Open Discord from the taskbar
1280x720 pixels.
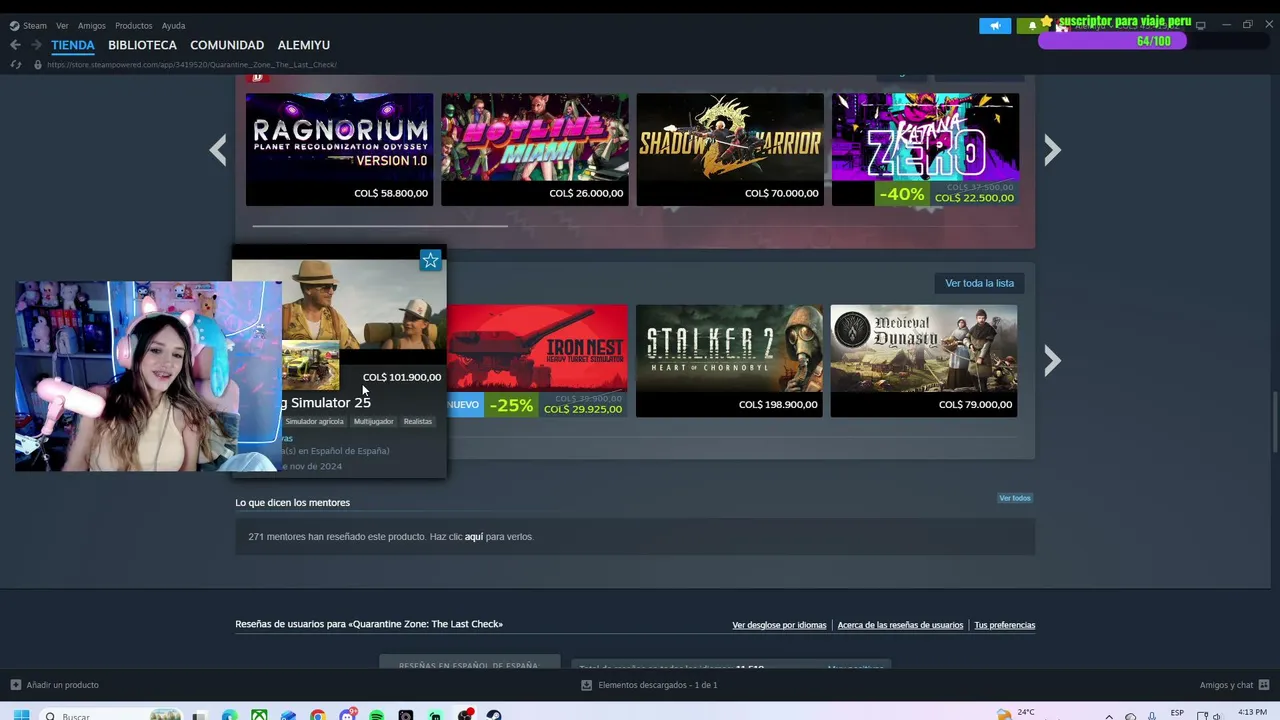[347, 715]
